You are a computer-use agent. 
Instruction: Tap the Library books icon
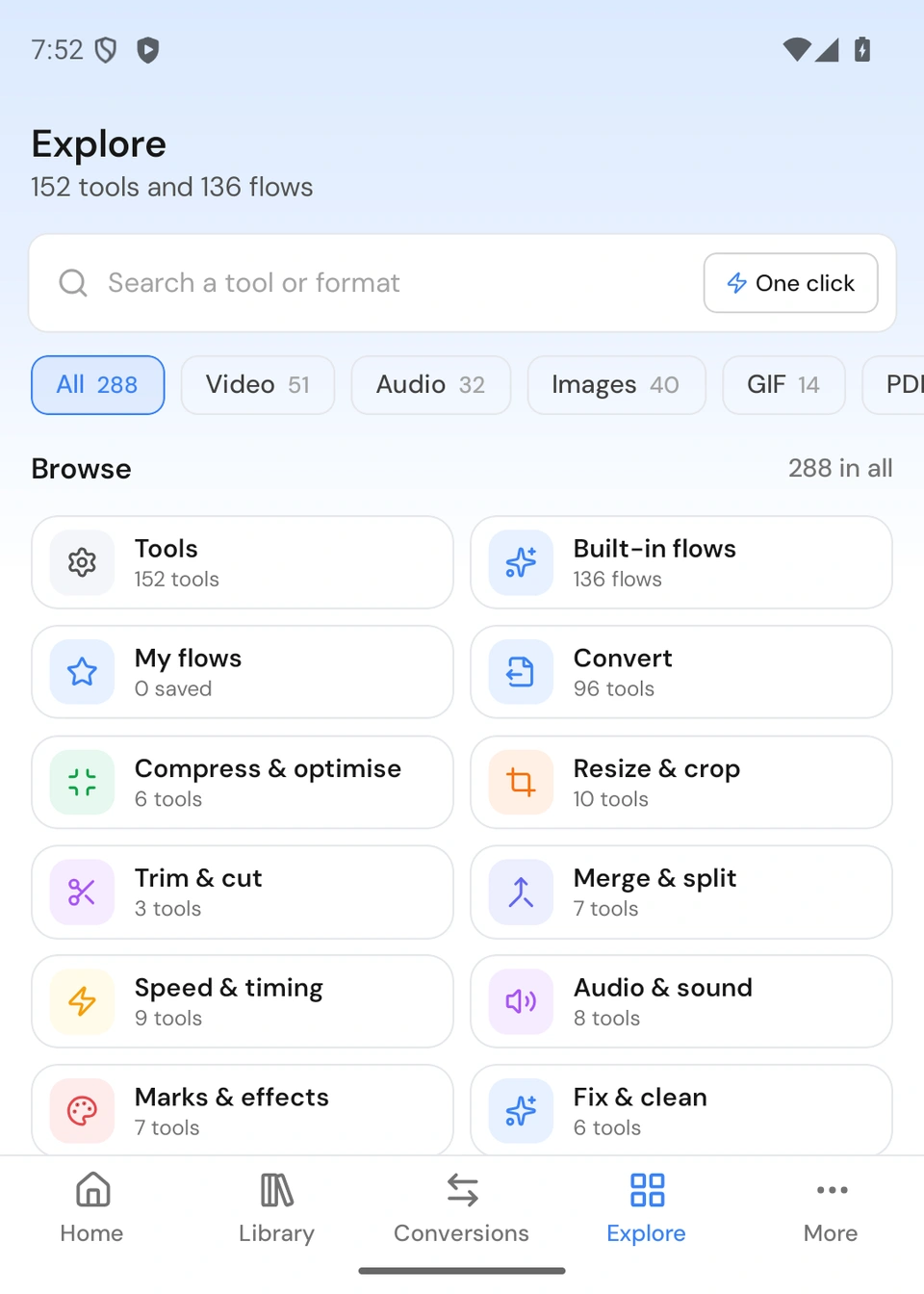[x=277, y=1190]
